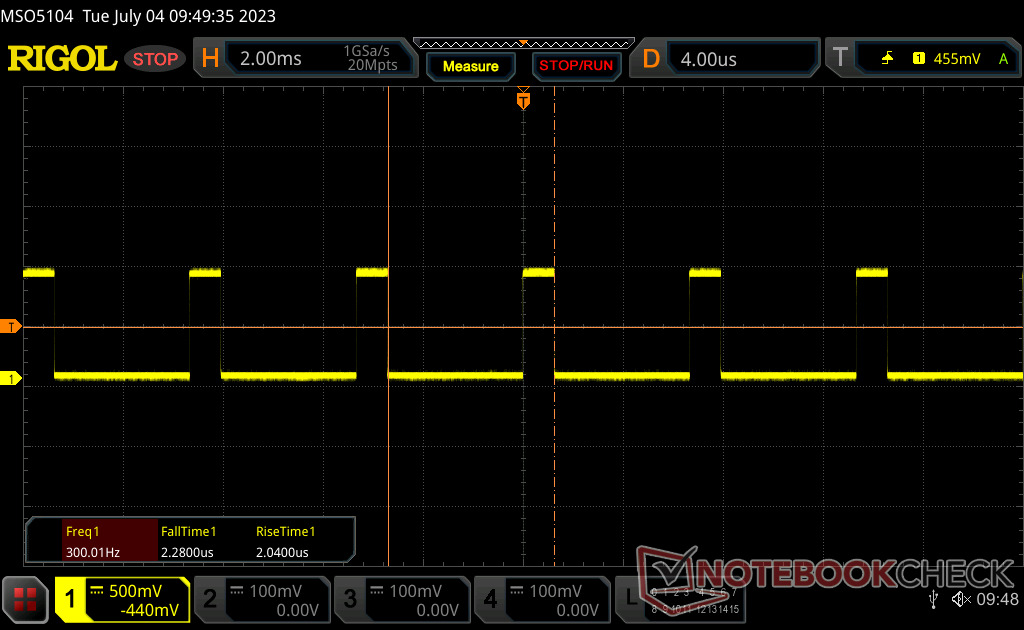Select the orange trigger level marker on left edge
The image size is (1024, 630).
(x=11, y=327)
